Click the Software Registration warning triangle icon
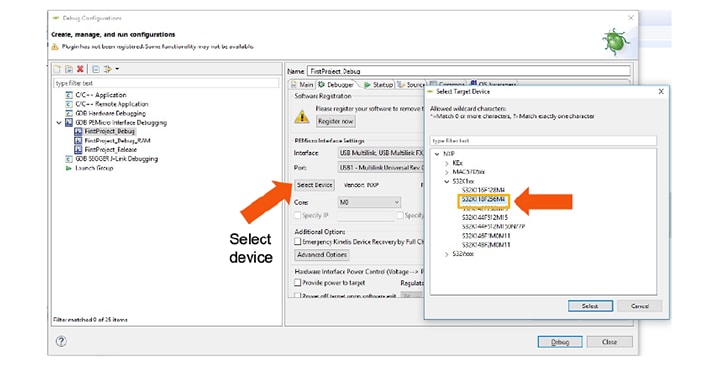The height and width of the screenshot is (365, 720). coord(302,117)
